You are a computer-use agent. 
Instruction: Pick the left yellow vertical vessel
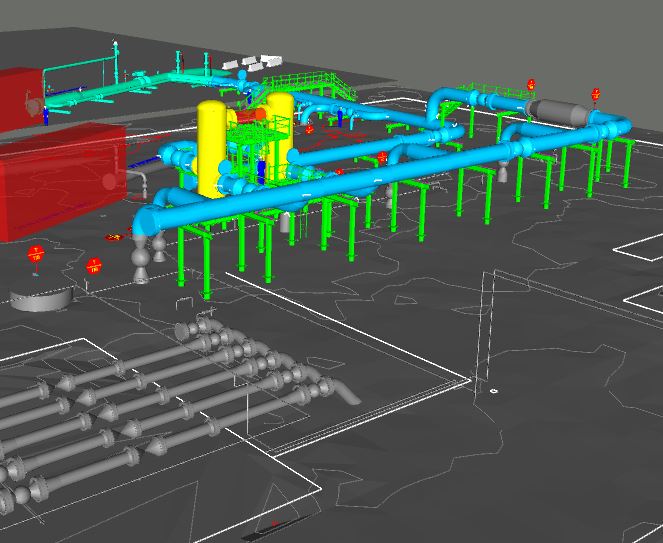click(211, 149)
